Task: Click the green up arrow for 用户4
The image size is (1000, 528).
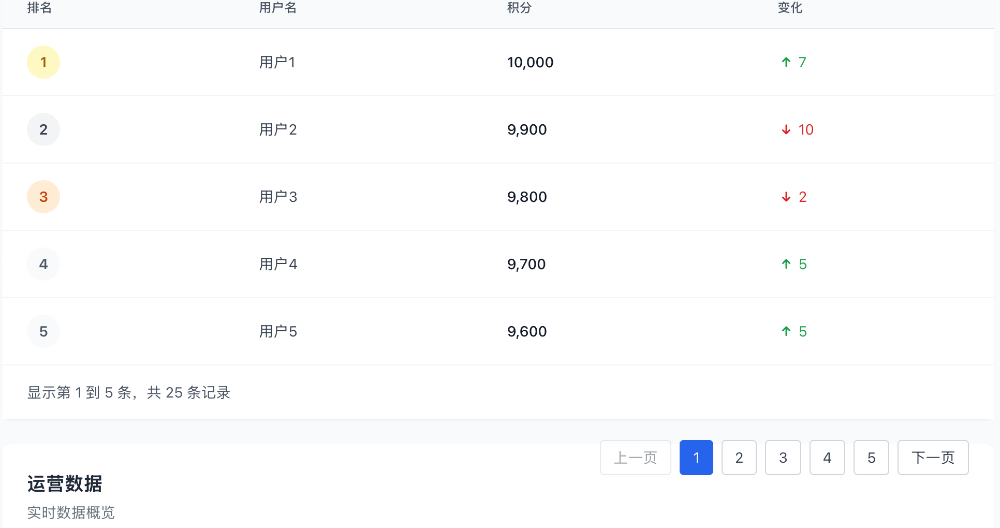Action: pyautogui.click(x=786, y=264)
